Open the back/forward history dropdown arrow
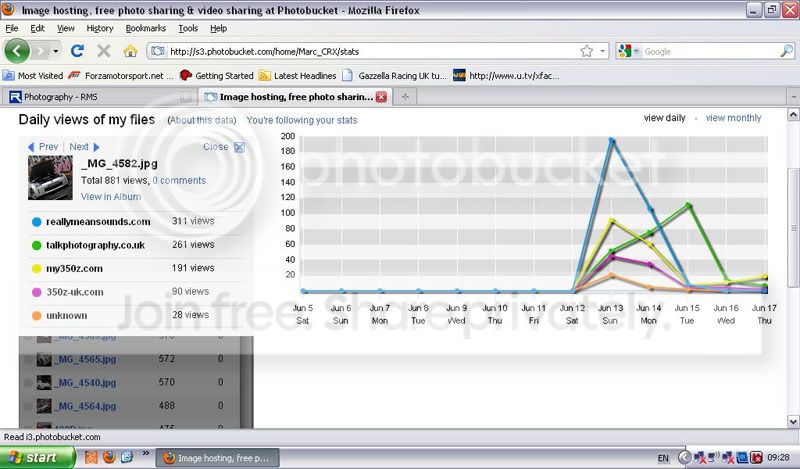This screenshot has width=800, height=469. [56, 51]
